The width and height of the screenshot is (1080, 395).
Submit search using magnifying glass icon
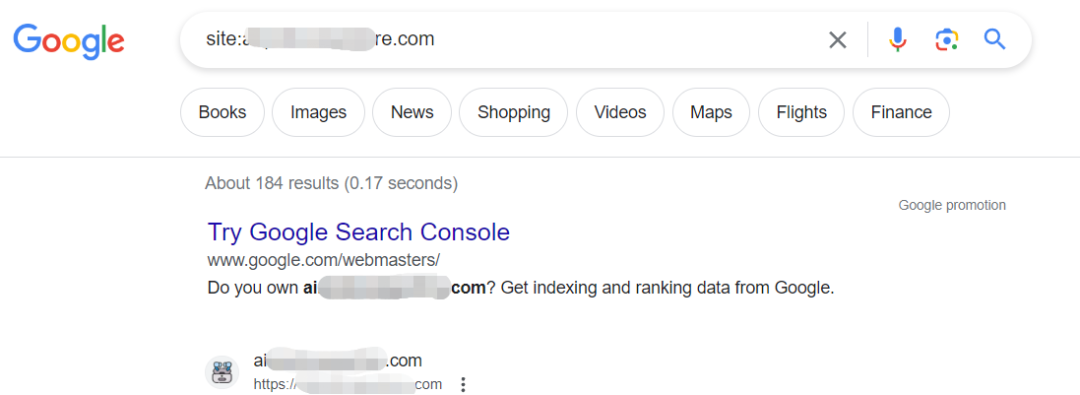coord(995,39)
